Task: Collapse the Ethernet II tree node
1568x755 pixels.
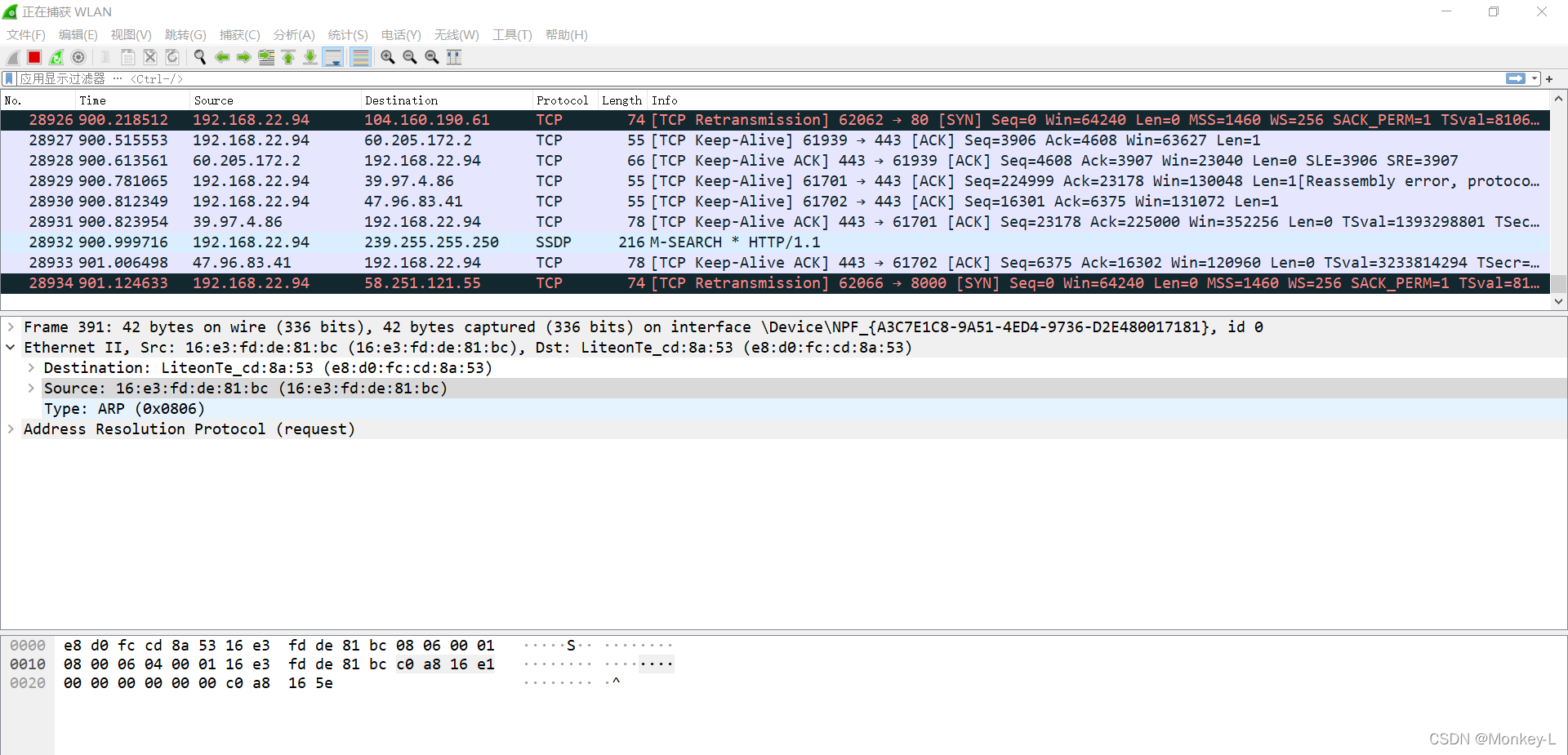Action: point(11,347)
